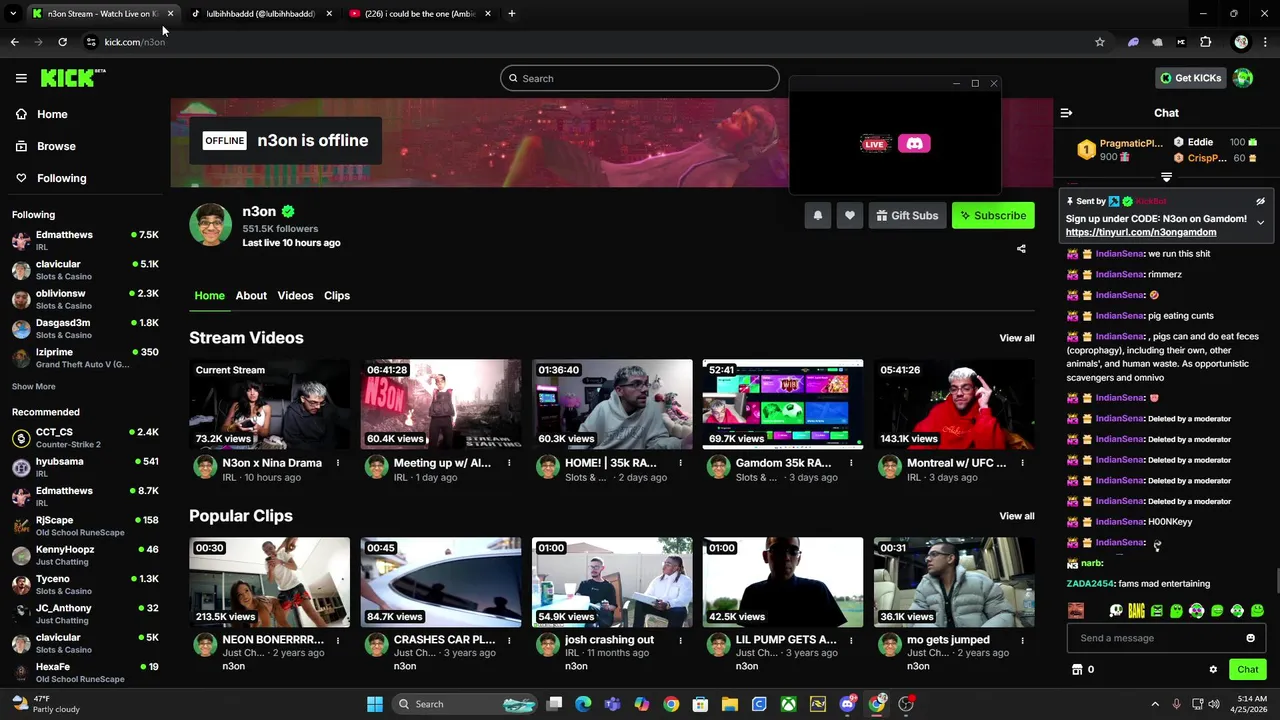Screen dimensions: 1280x720
Task: Open the hamburger sidebar menu
Action: pyautogui.click(x=21, y=78)
